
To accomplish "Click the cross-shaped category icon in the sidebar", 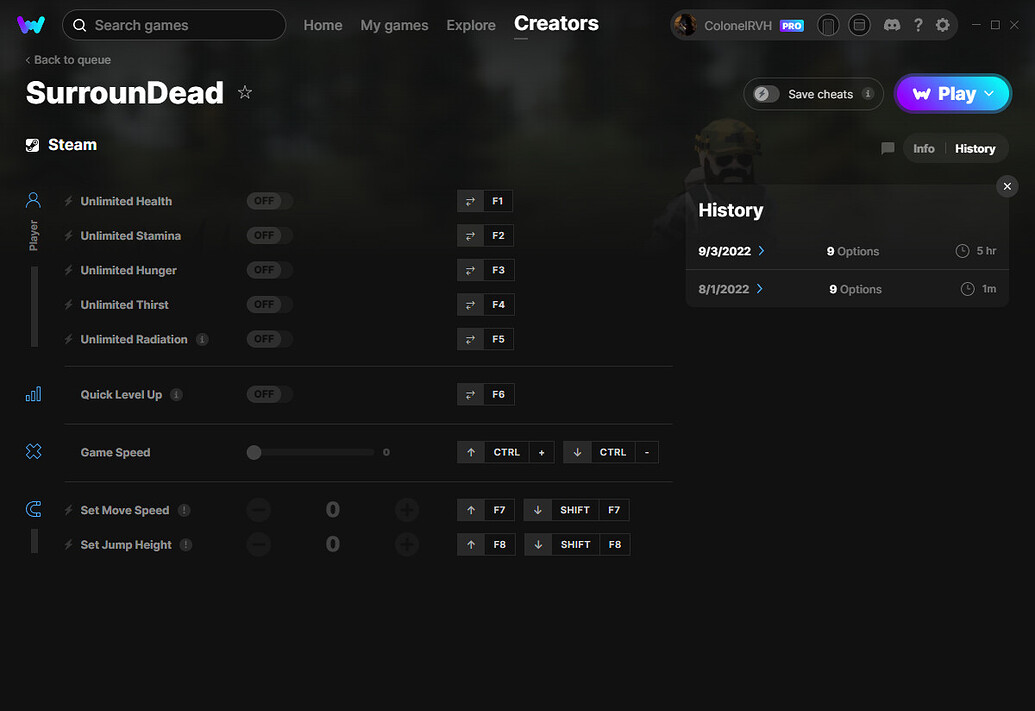I will pyautogui.click(x=33, y=452).
